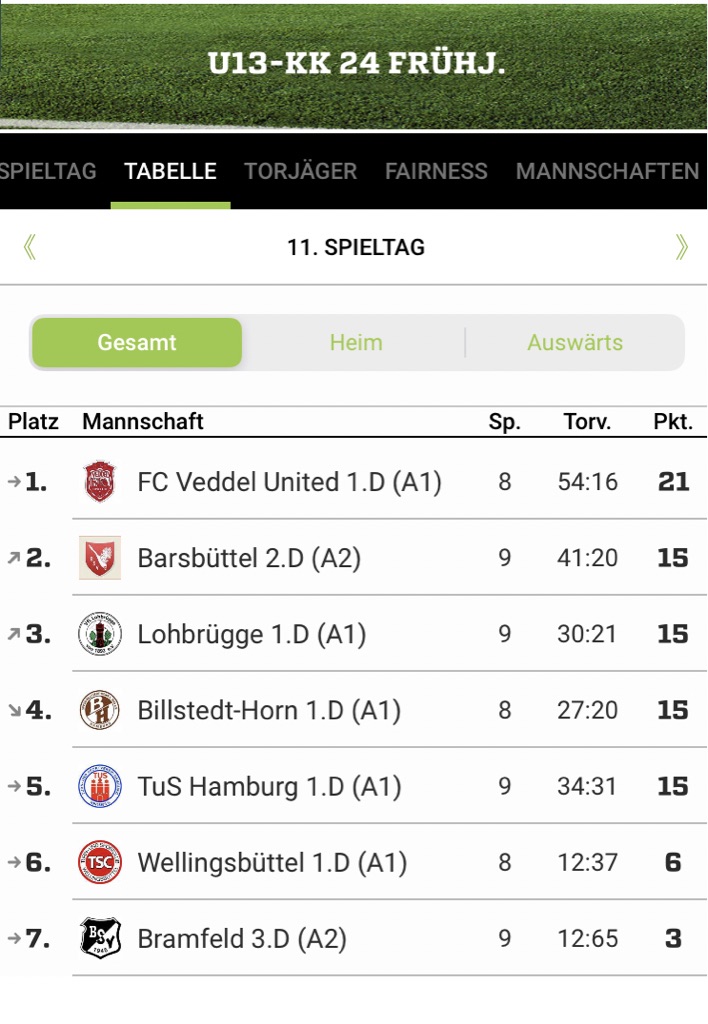Tap the Barsbüttel red shield logo
The height and width of the screenshot is (1024, 708).
click(100, 558)
